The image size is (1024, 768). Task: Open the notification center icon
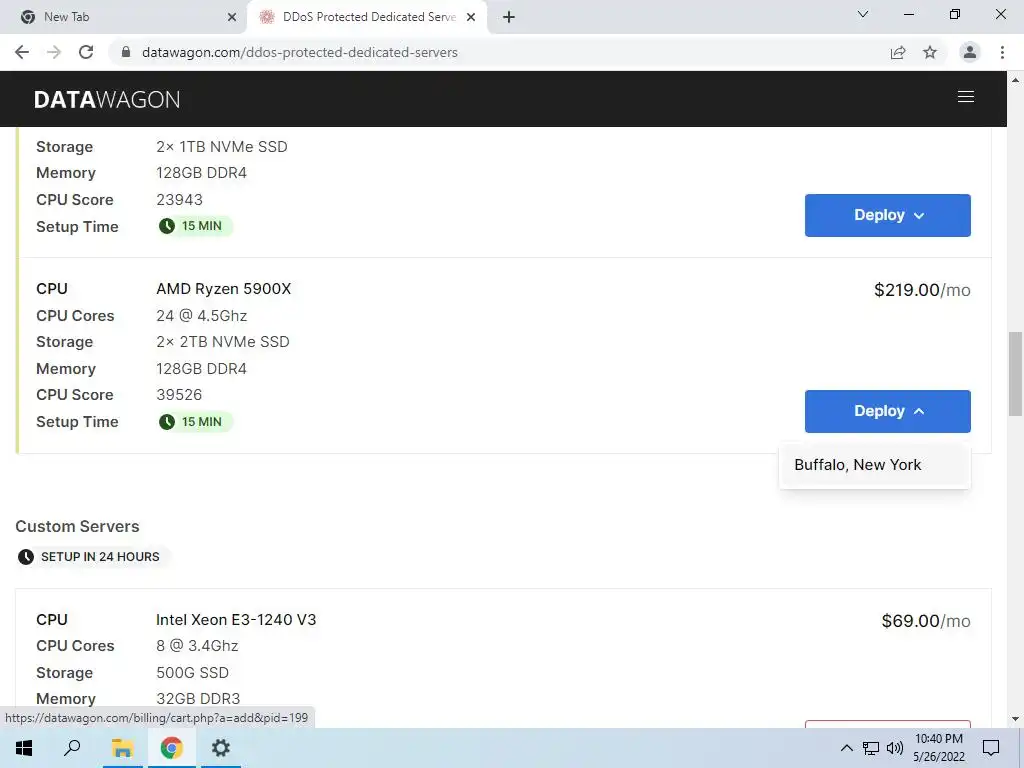tap(991, 748)
